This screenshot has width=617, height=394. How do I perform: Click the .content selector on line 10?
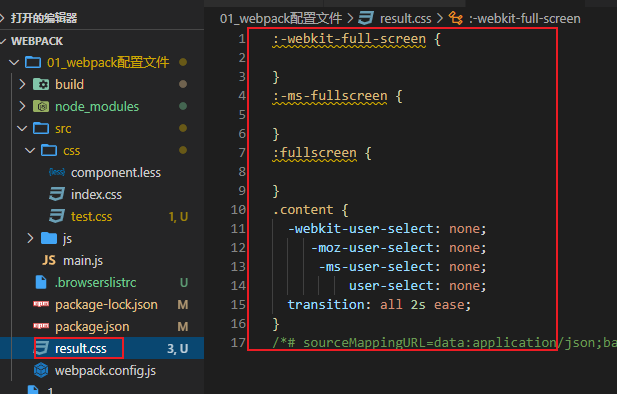click(303, 210)
